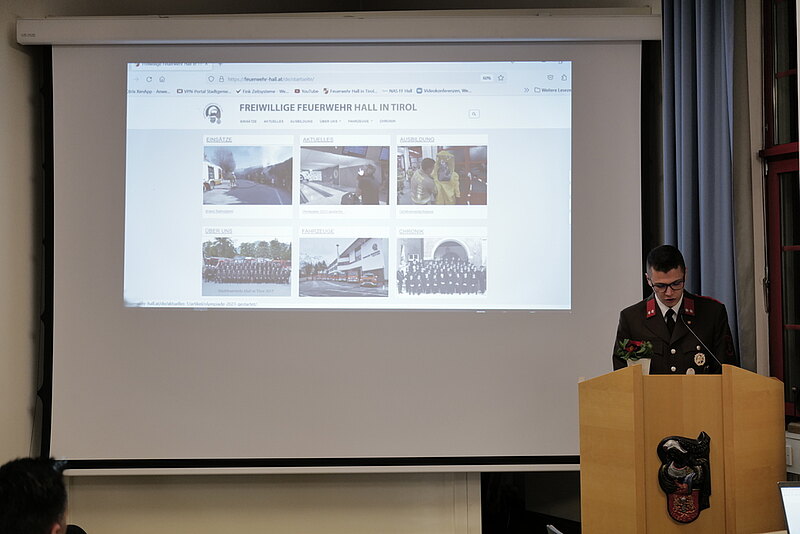Click caption link under Einsätze image
The width and height of the screenshot is (800, 534).
pos(219,211)
